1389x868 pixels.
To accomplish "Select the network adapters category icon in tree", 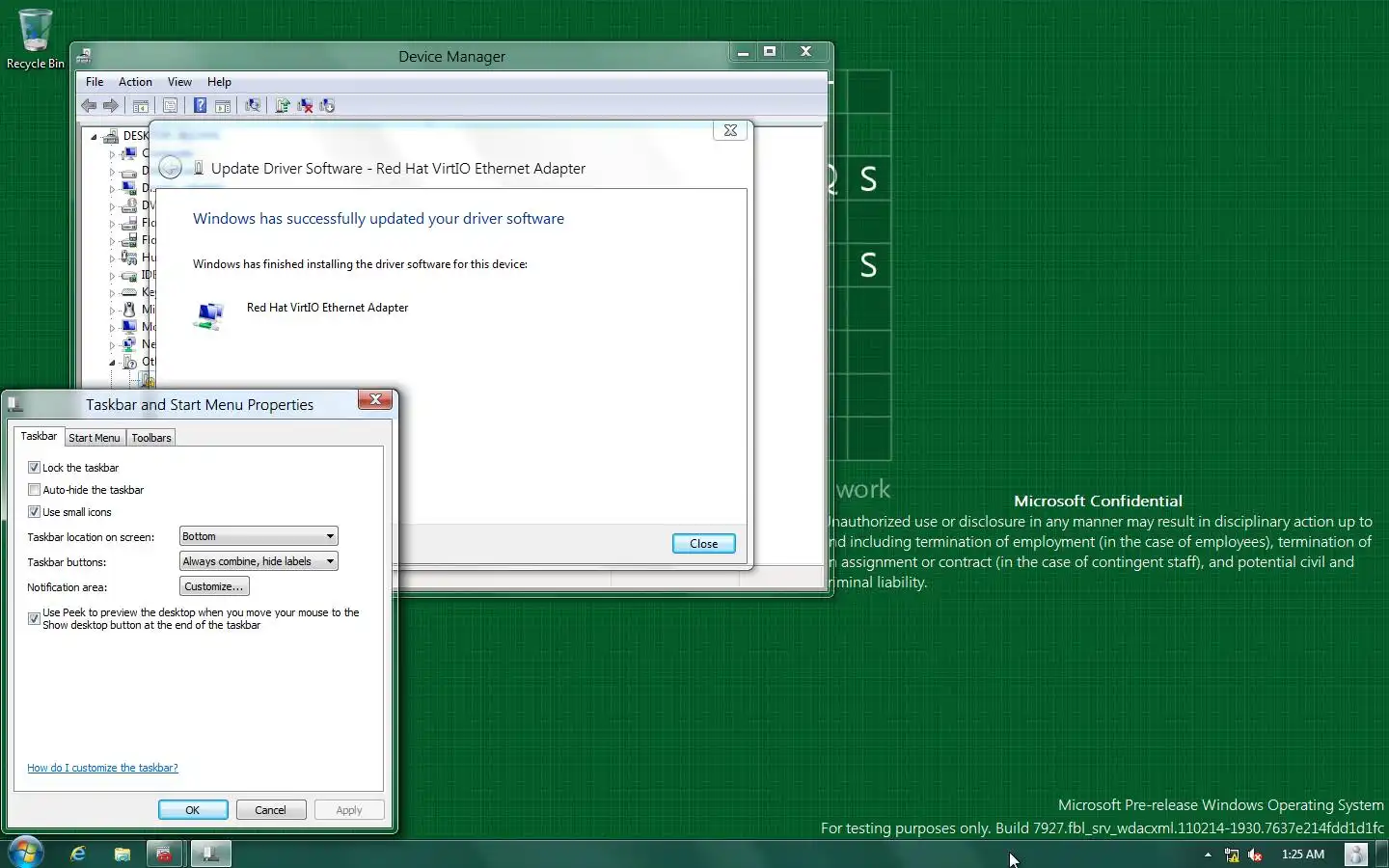I will [129, 344].
